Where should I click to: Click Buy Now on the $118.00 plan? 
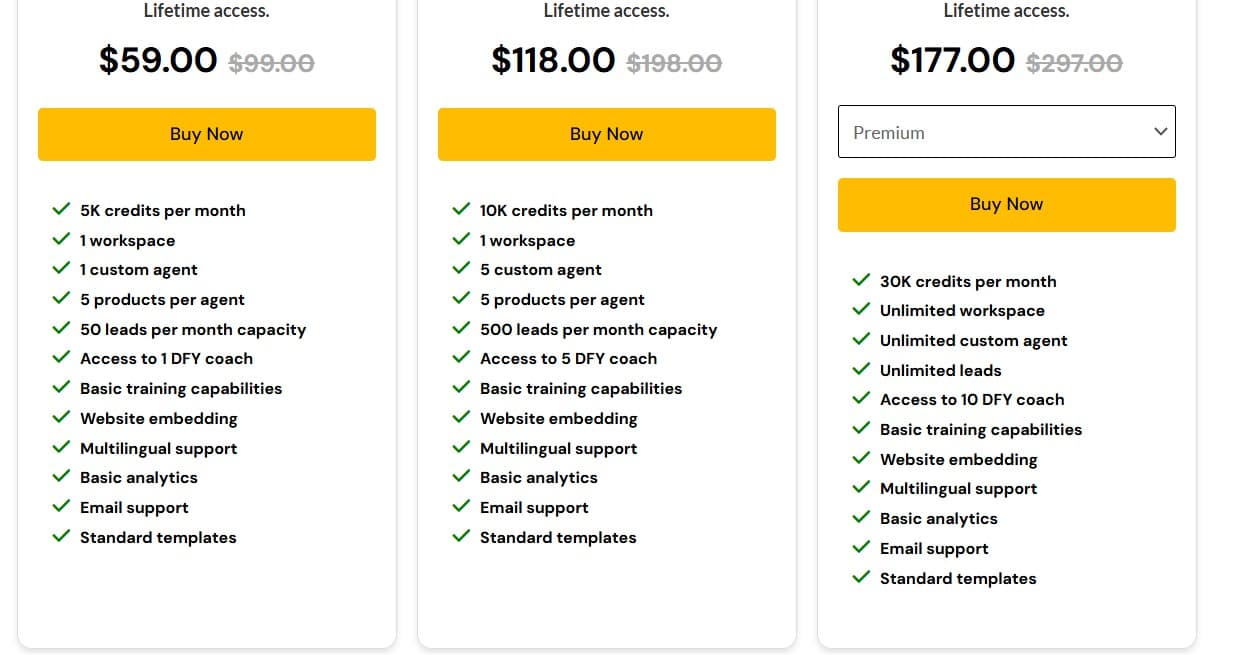pos(606,133)
